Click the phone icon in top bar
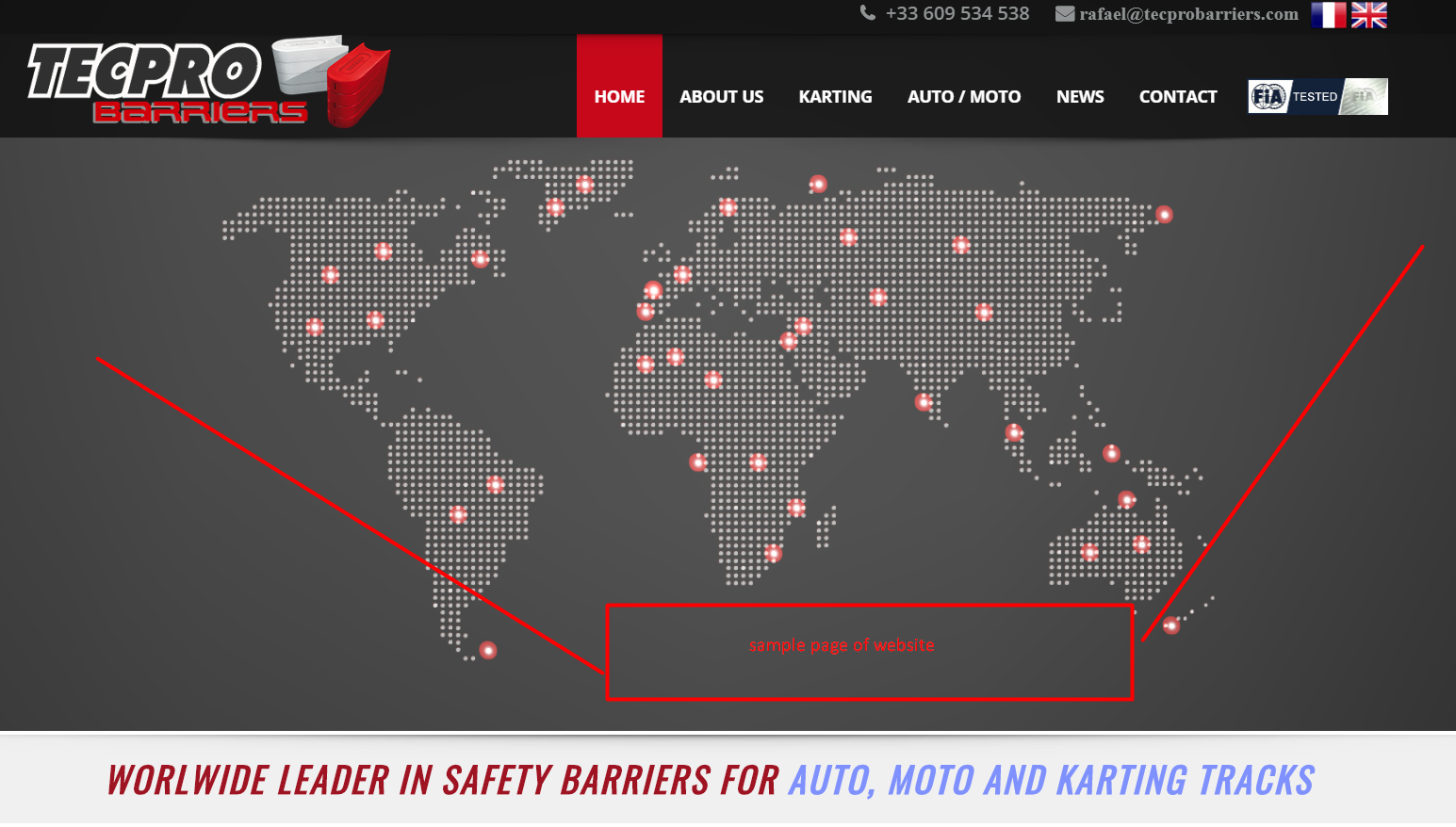 [868, 13]
